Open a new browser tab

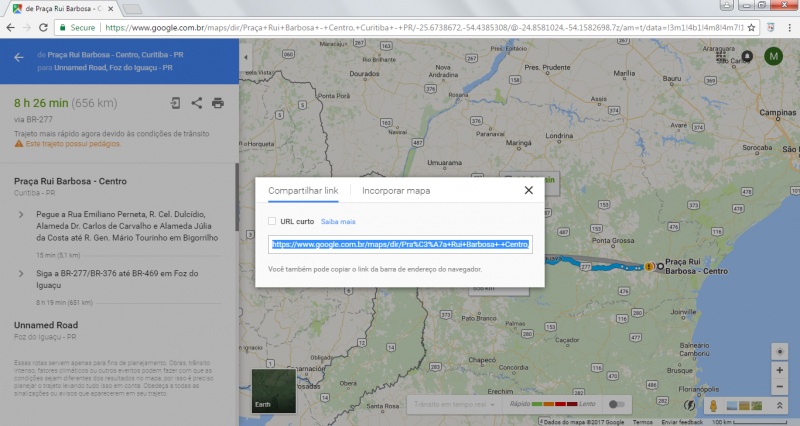click(x=132, y=9)
